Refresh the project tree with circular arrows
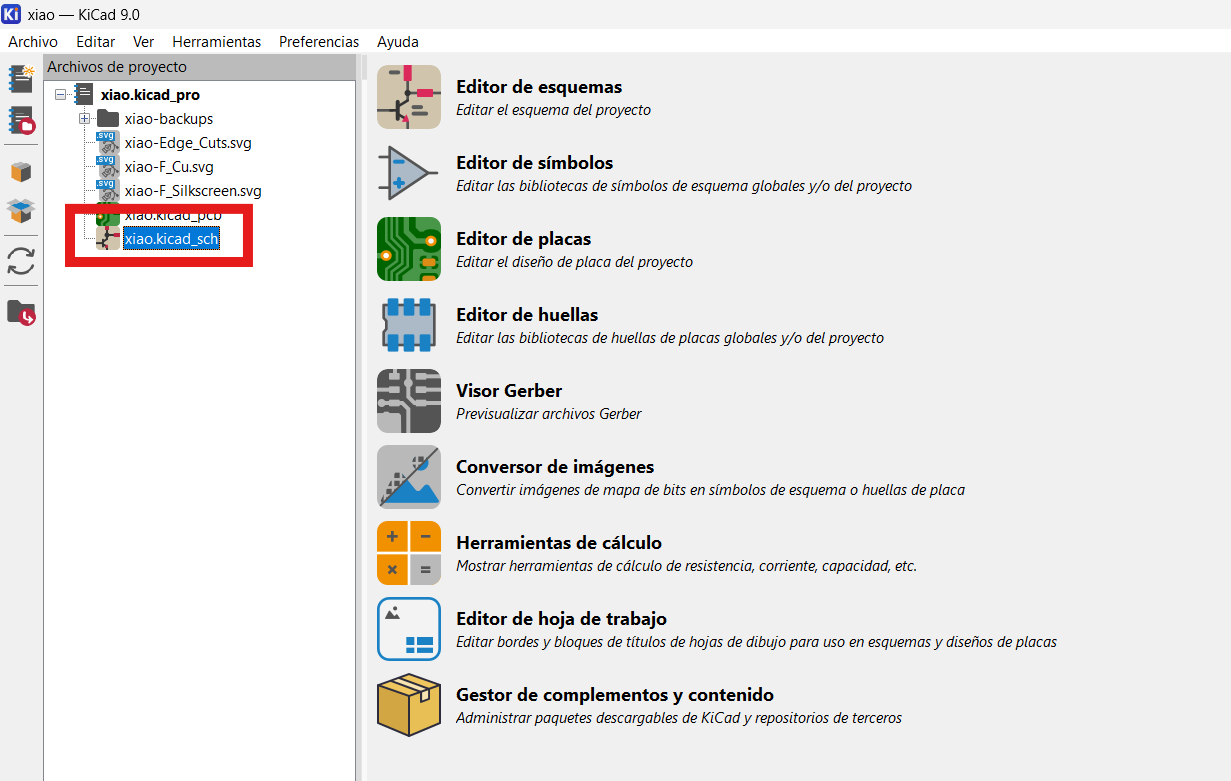The image size is (1231, 781). pos(21,262)
